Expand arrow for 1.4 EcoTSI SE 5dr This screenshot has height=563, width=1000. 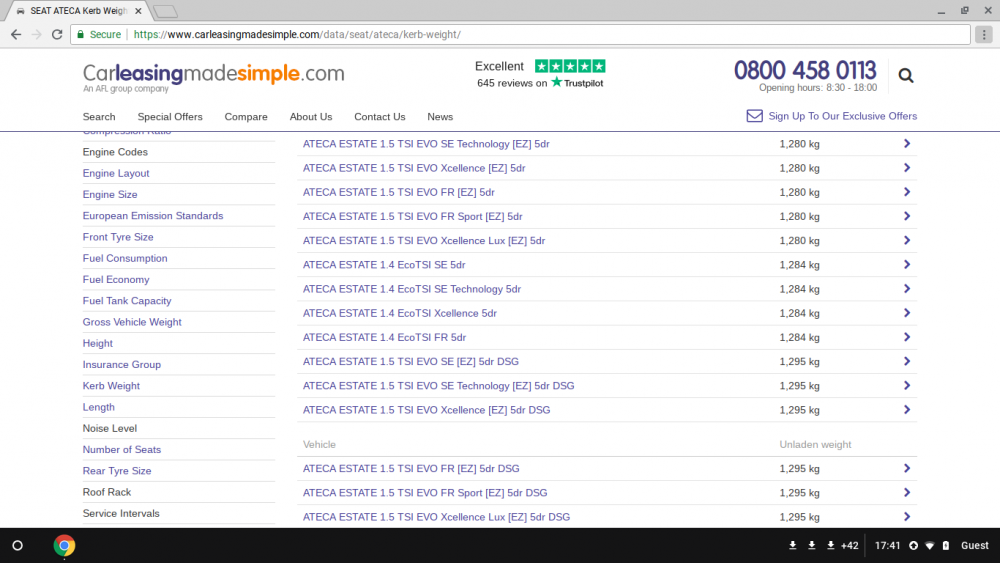click(x=906, y=265)
